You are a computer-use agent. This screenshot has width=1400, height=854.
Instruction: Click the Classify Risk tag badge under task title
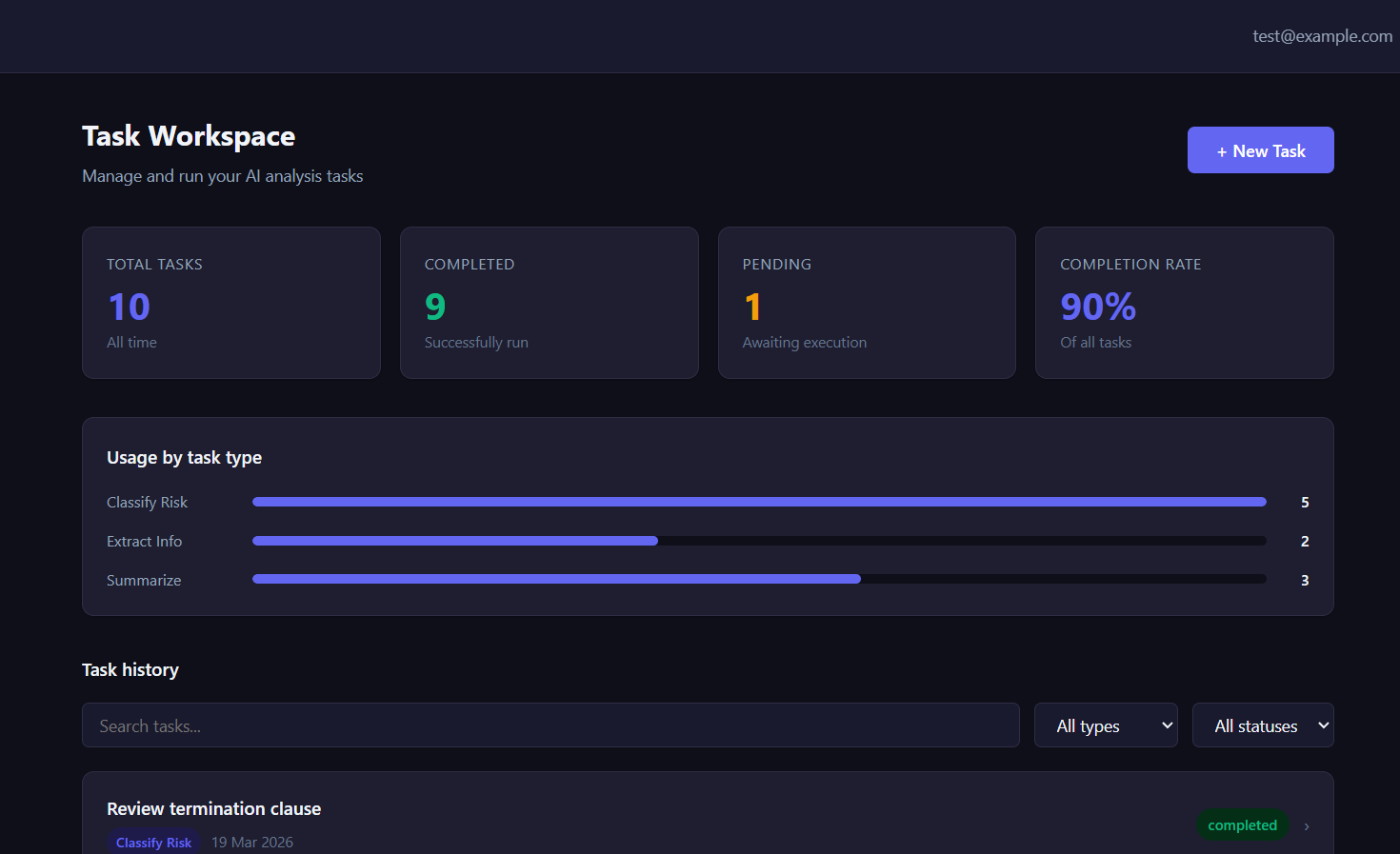[153, 843]
